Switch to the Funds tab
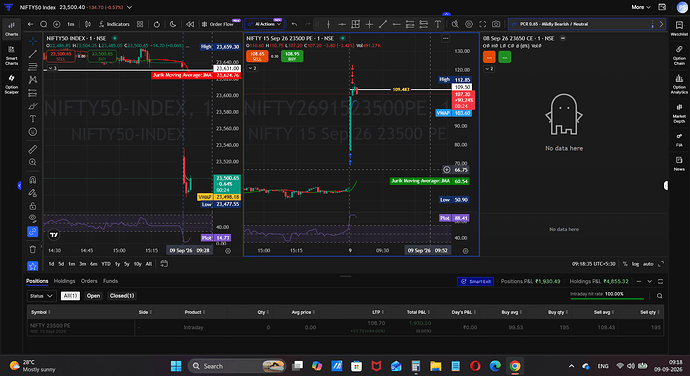690x376 pixels. (110, 281)
